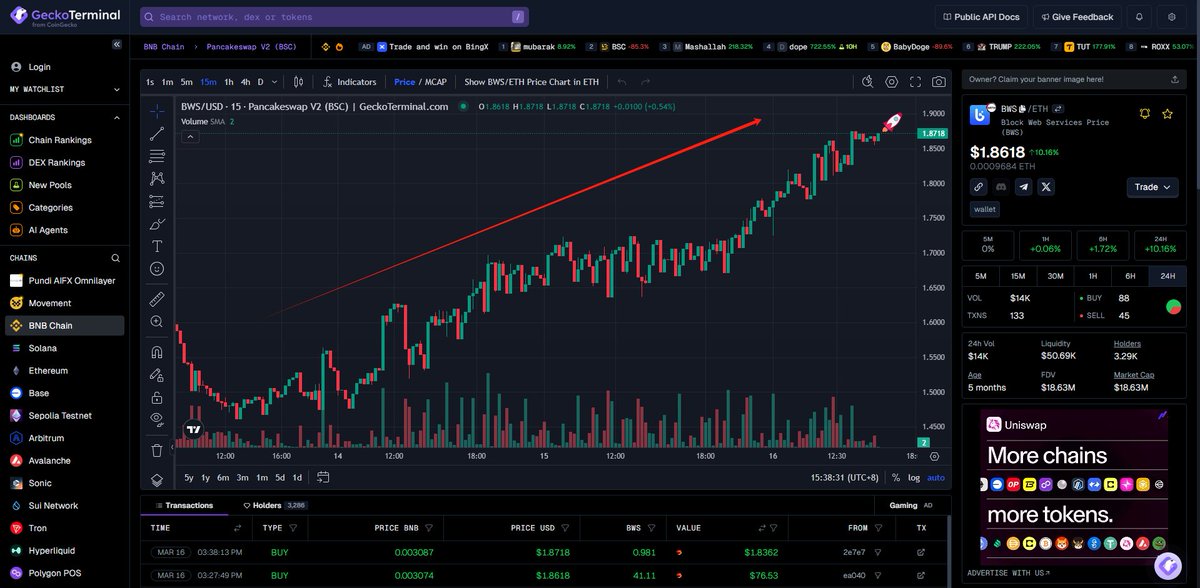Filter transactions by BWS amount column
This screenshot has height=588, width=1200.
pos(654,528)
